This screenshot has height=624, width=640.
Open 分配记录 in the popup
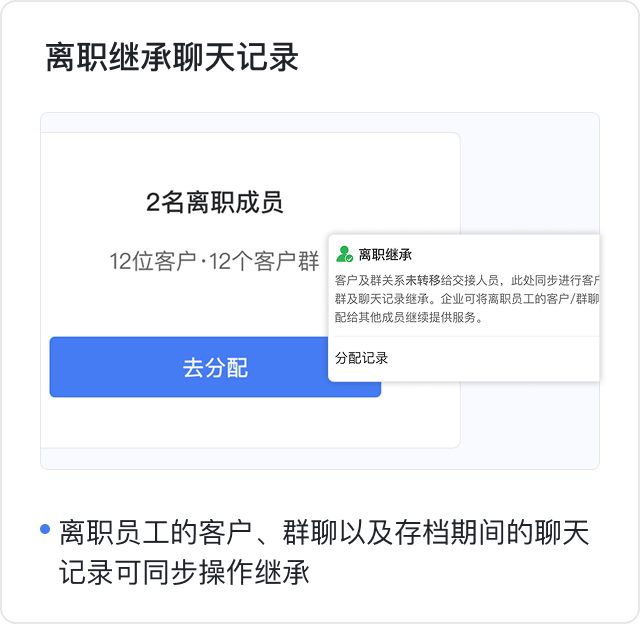click(x=362, y=358)
